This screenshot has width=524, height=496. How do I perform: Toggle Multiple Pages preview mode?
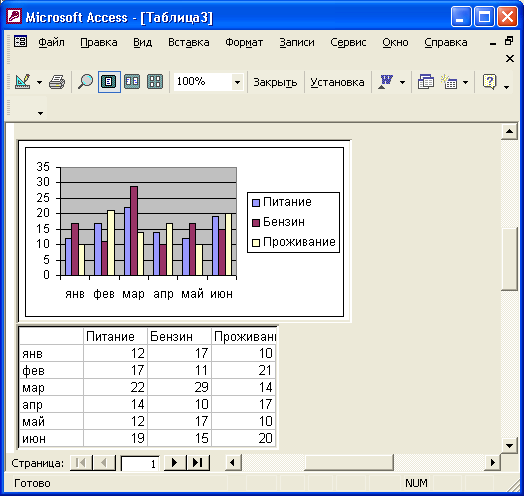[155, 82]
